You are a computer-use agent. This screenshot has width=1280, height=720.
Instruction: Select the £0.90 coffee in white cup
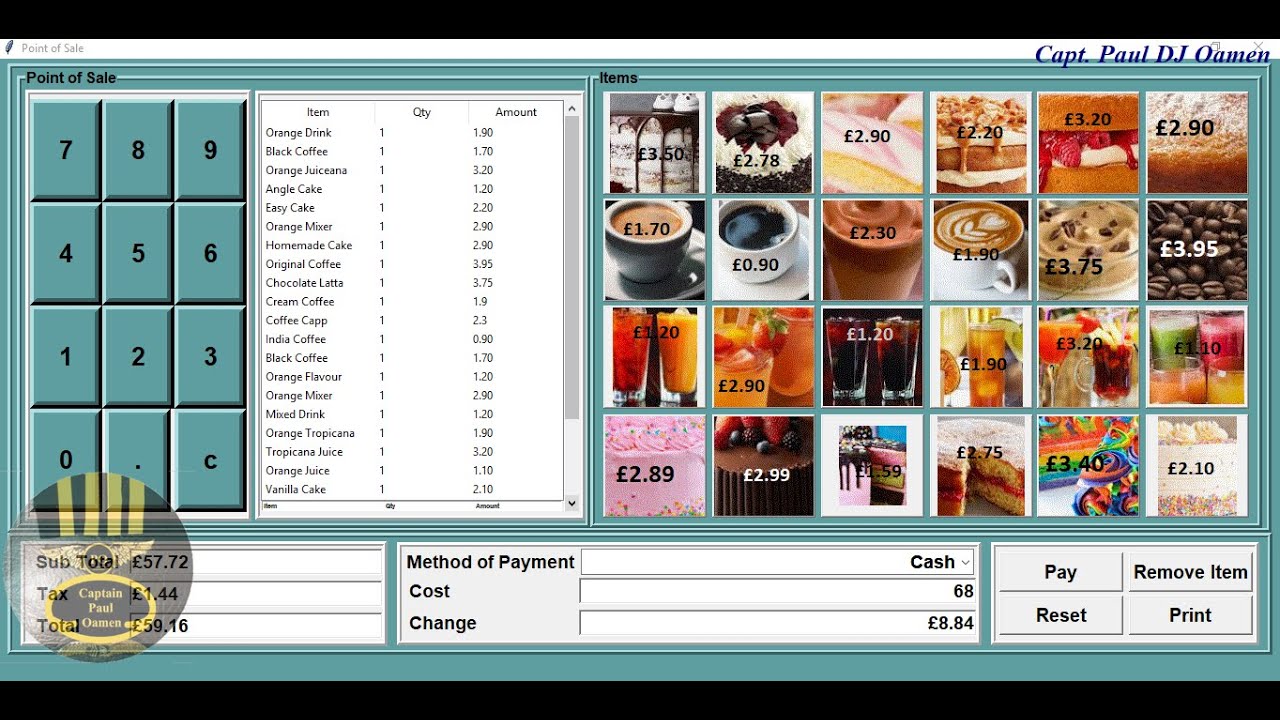tap(763, 250)
